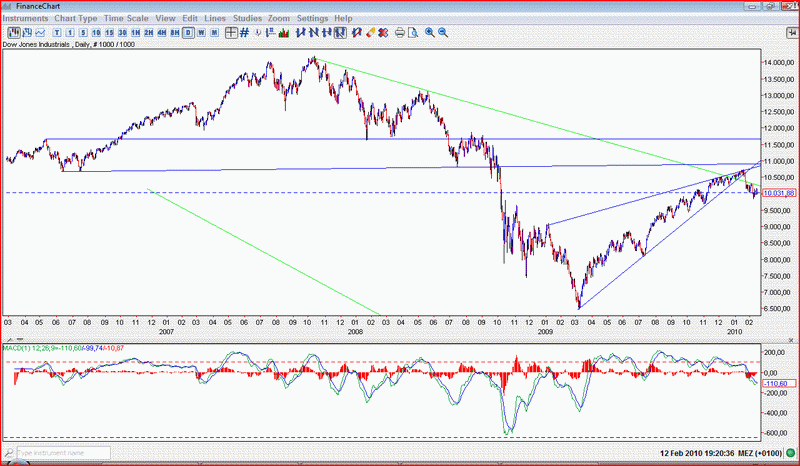Switch to 8H time scale
Image resolution: width=800 pixels, height=466 pixels.
click(175, 33)
